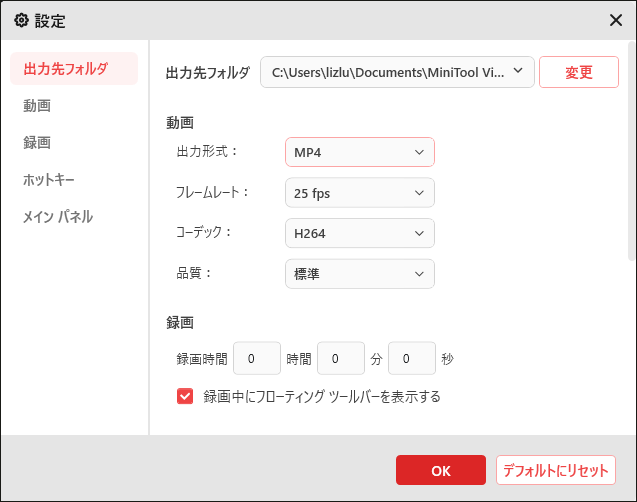The height and width of the screenshot is (502, 637).
Task: Open the コーデック H264 dropdown
Action: [x=360, y=233]
